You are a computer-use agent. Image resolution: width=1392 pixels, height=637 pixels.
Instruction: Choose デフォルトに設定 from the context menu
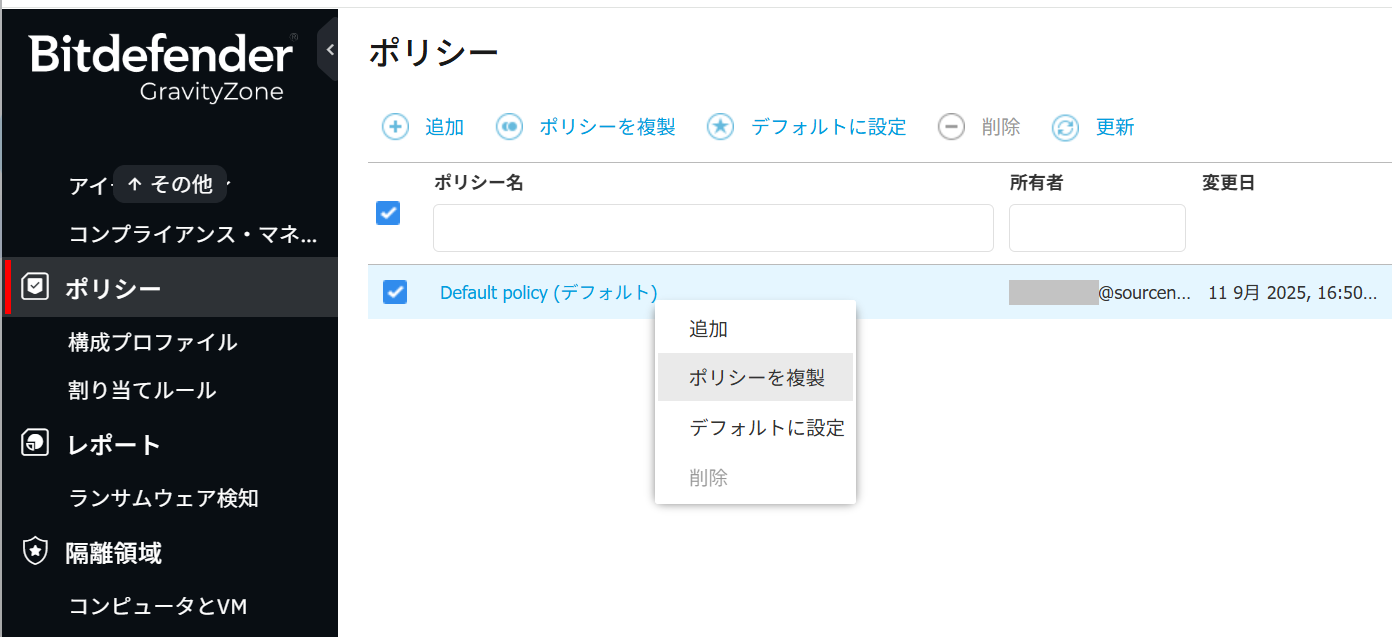click(766, 428)
